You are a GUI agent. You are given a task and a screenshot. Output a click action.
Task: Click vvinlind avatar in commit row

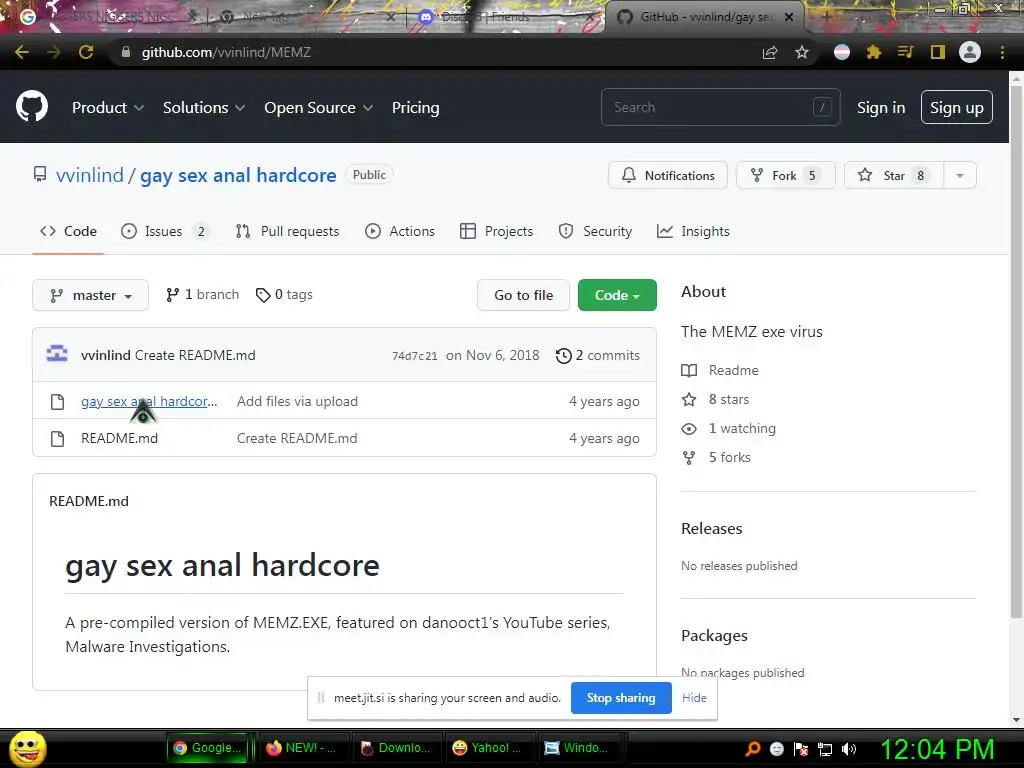pos(57,355)
